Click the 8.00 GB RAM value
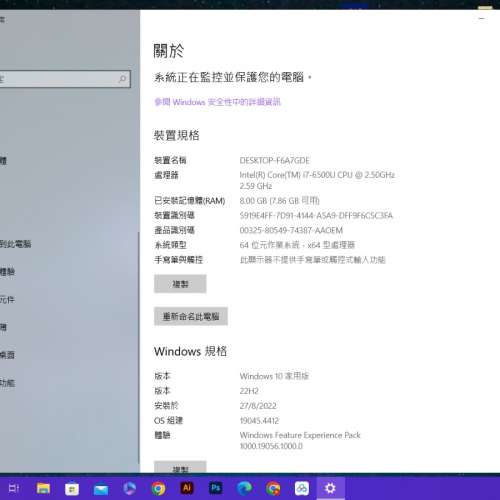Screen dimensions: 500x500 279,201
